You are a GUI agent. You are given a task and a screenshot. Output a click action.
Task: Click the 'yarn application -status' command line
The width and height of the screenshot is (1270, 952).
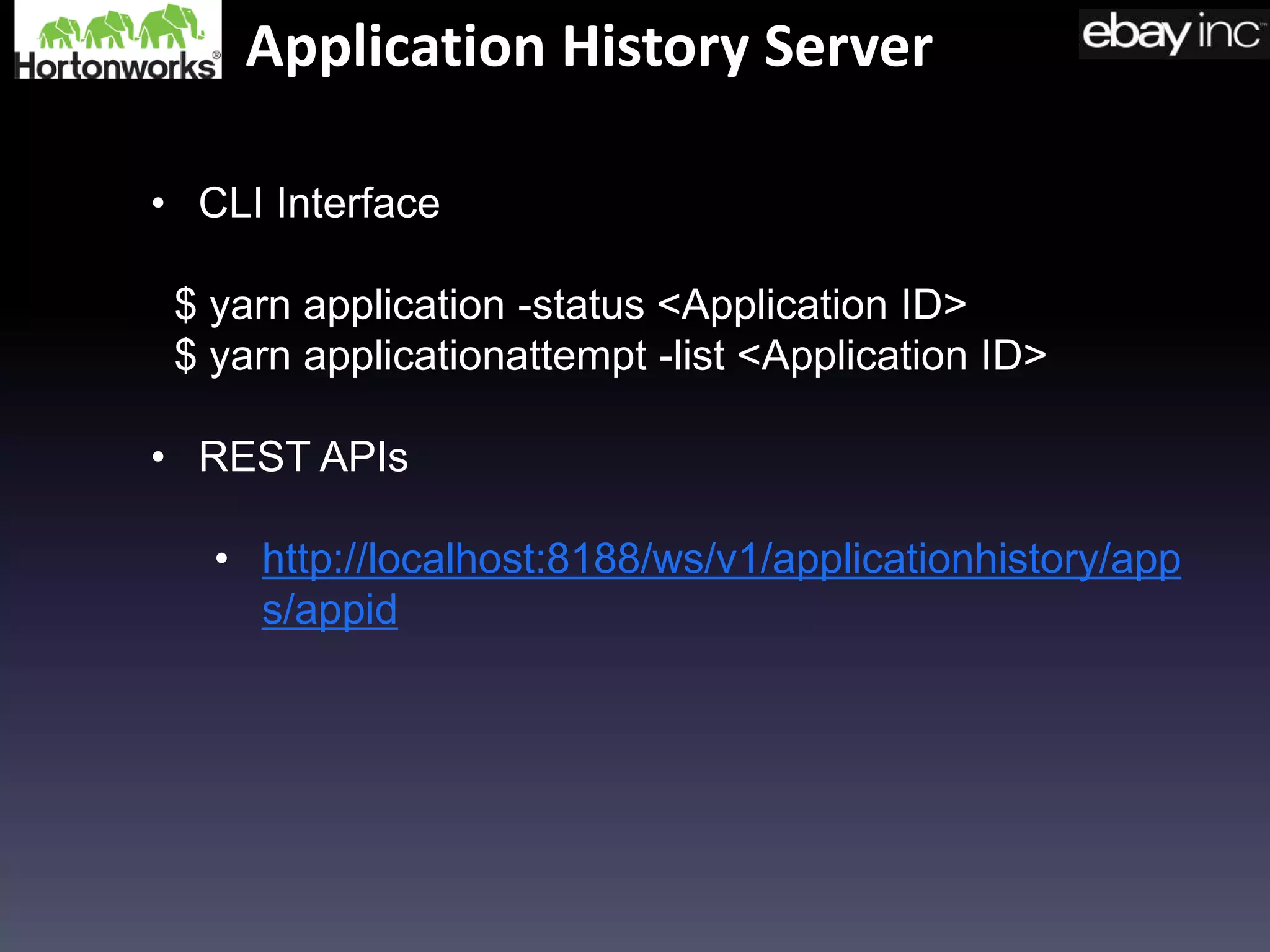571,305
